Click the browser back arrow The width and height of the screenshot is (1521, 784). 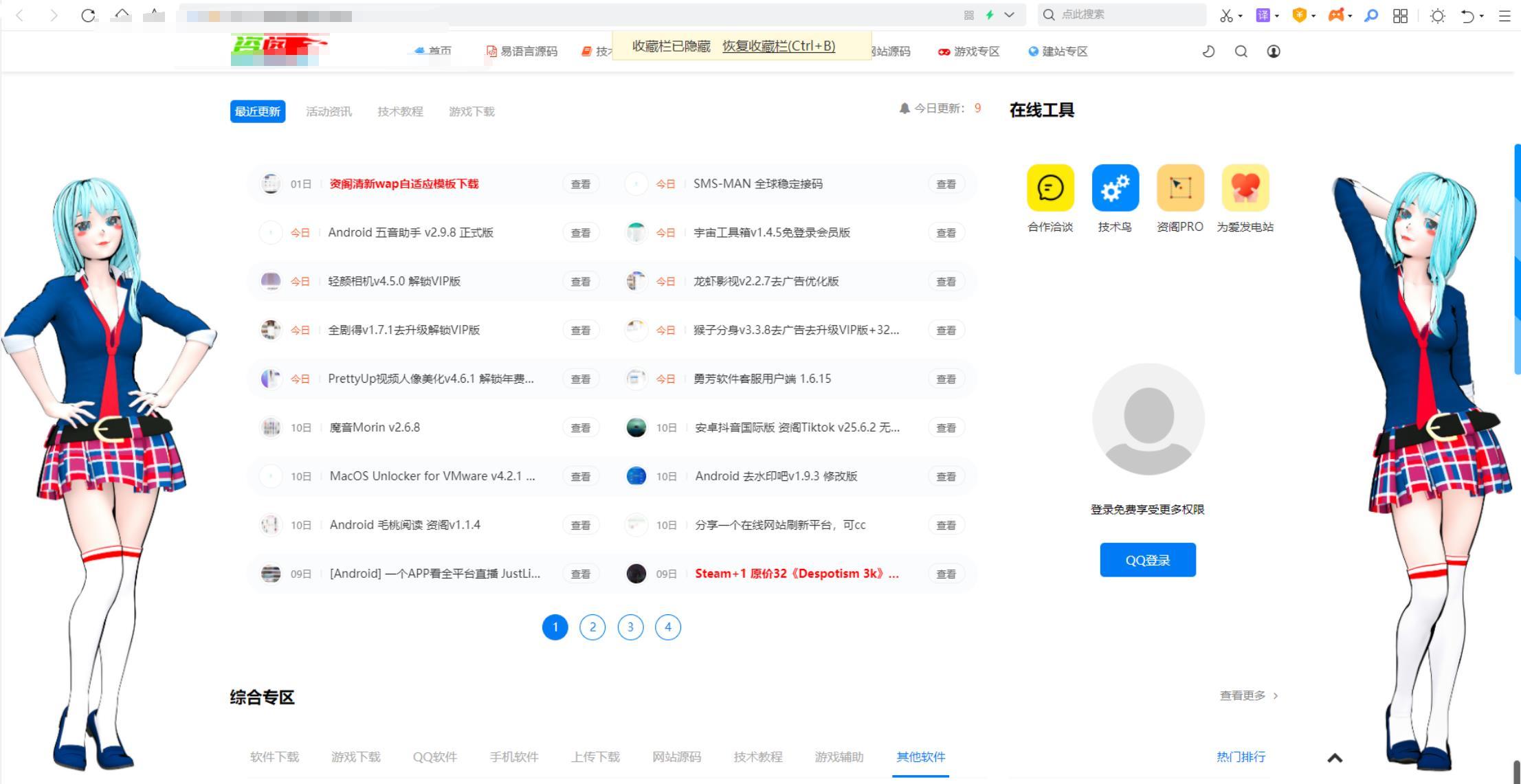(20, 15)
